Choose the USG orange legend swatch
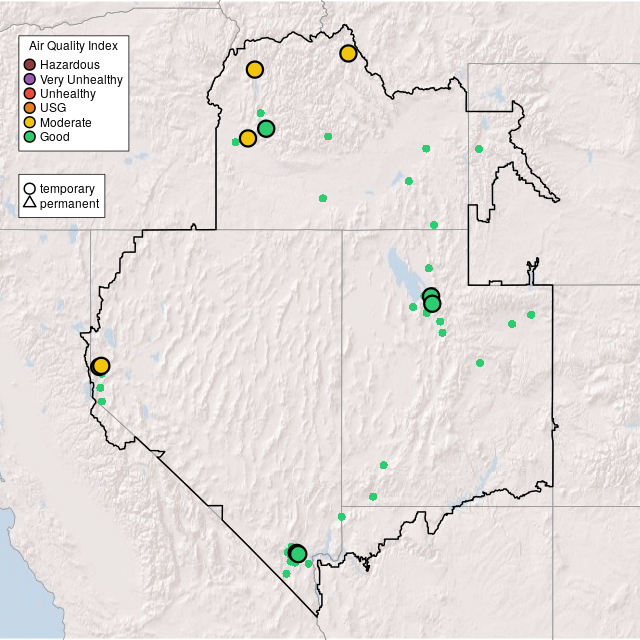 31,108
